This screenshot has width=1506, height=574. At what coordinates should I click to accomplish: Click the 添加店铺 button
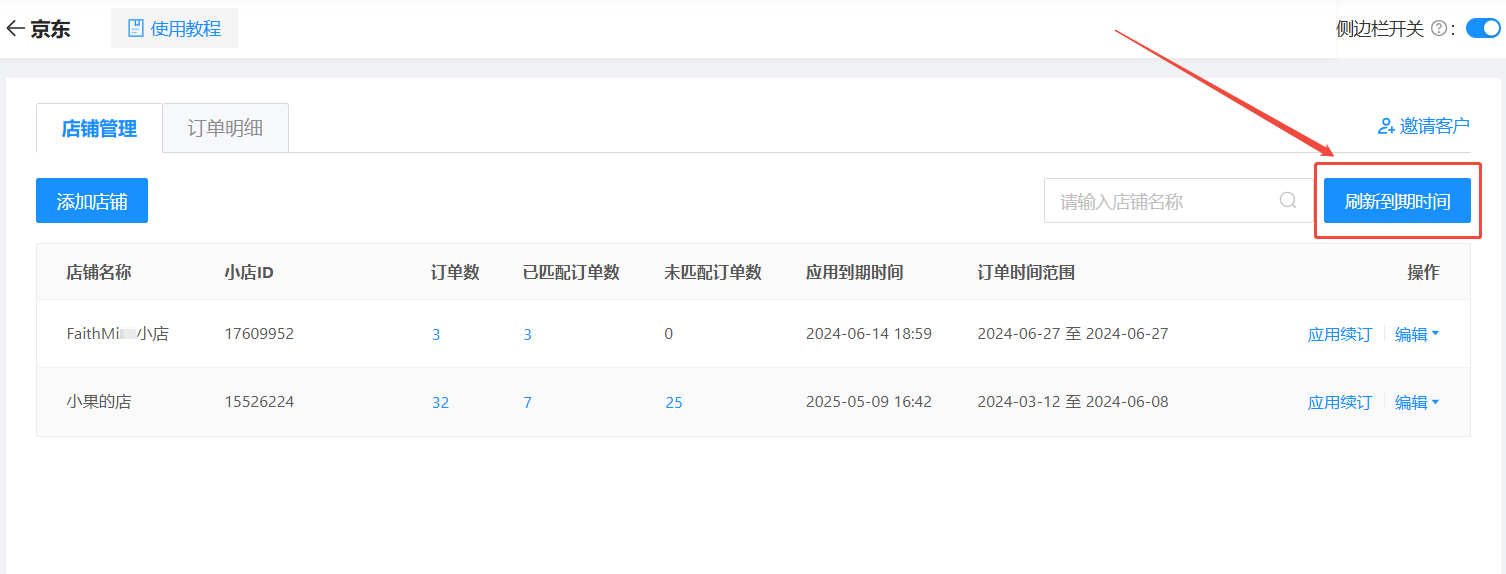click(92, 201)
